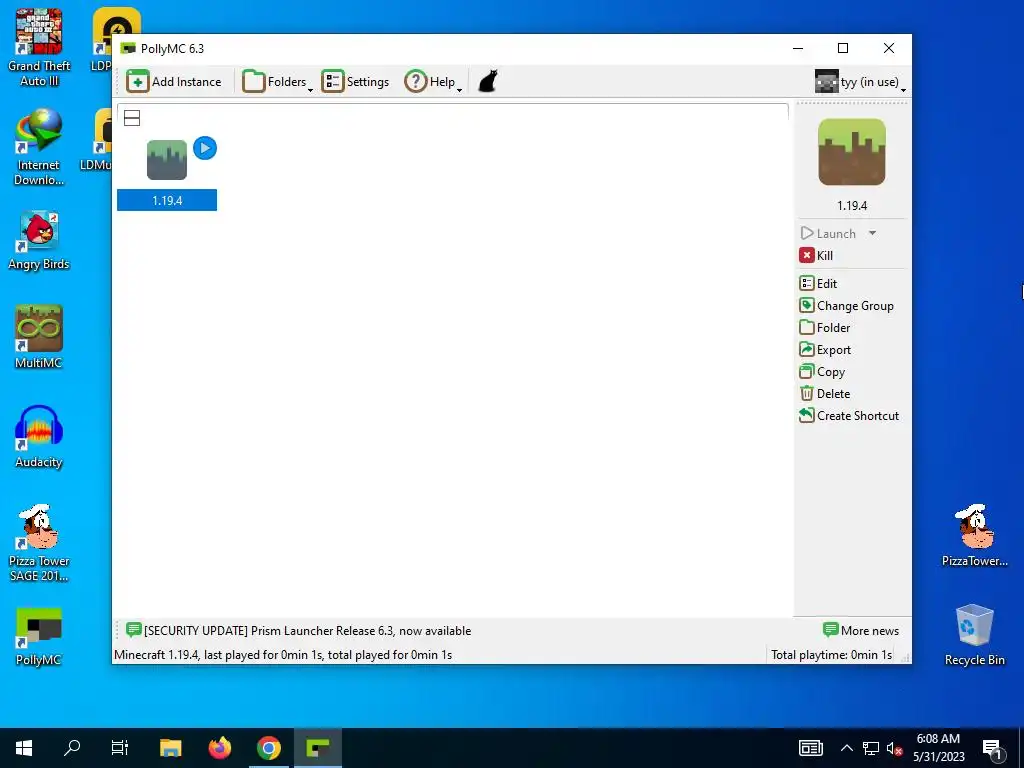Viewport: 1024px width, 768px height.
Task: Open MultiMC desktop shortcut
Action: coord(39,337)
